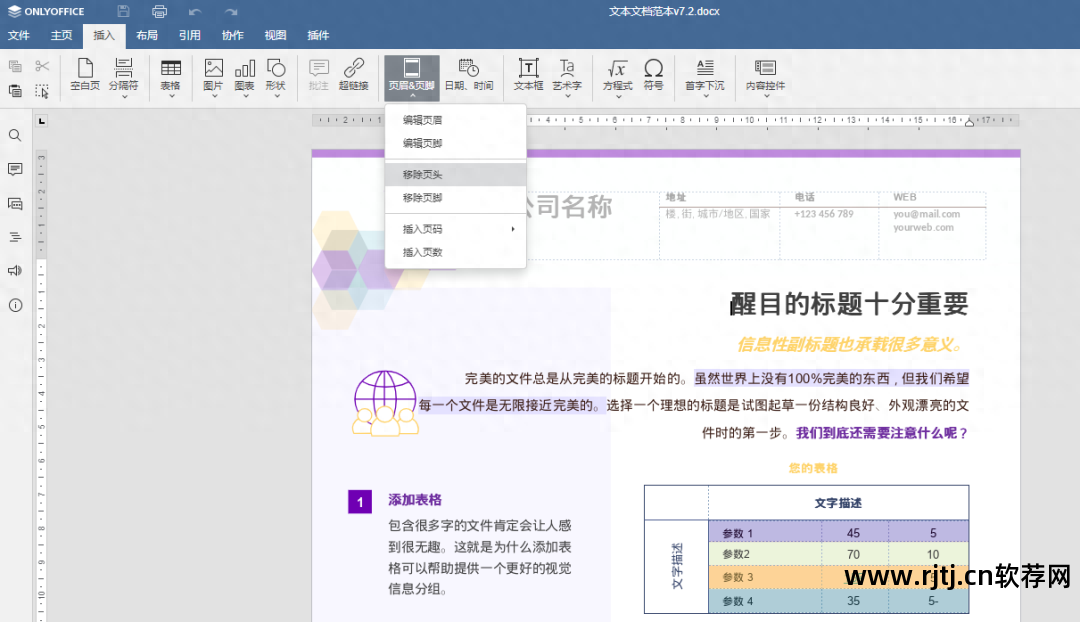1080x622 pixels.
Task: Click the About icon at sidebar bottom
Action: coord(15,306)
